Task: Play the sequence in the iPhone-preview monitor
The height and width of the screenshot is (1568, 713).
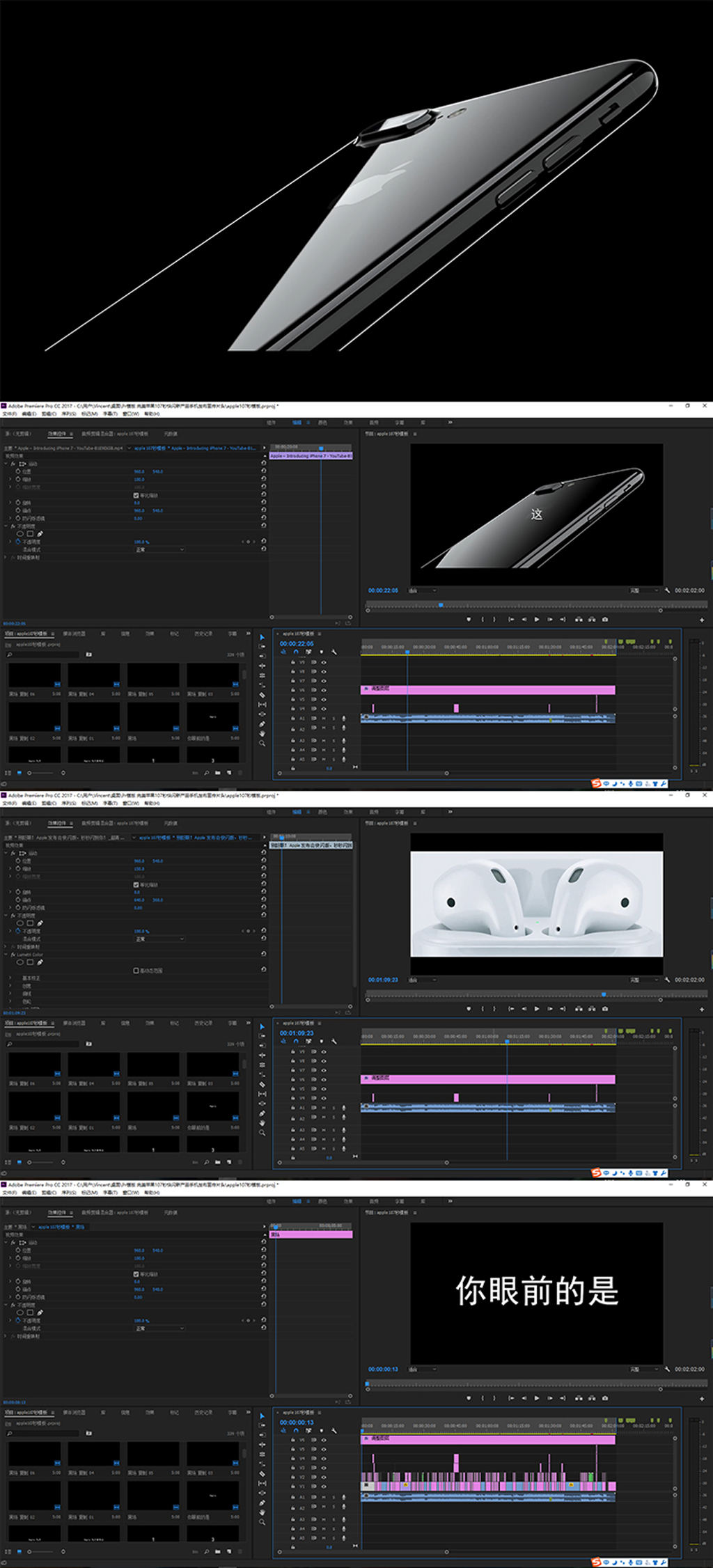Action: 536,619
